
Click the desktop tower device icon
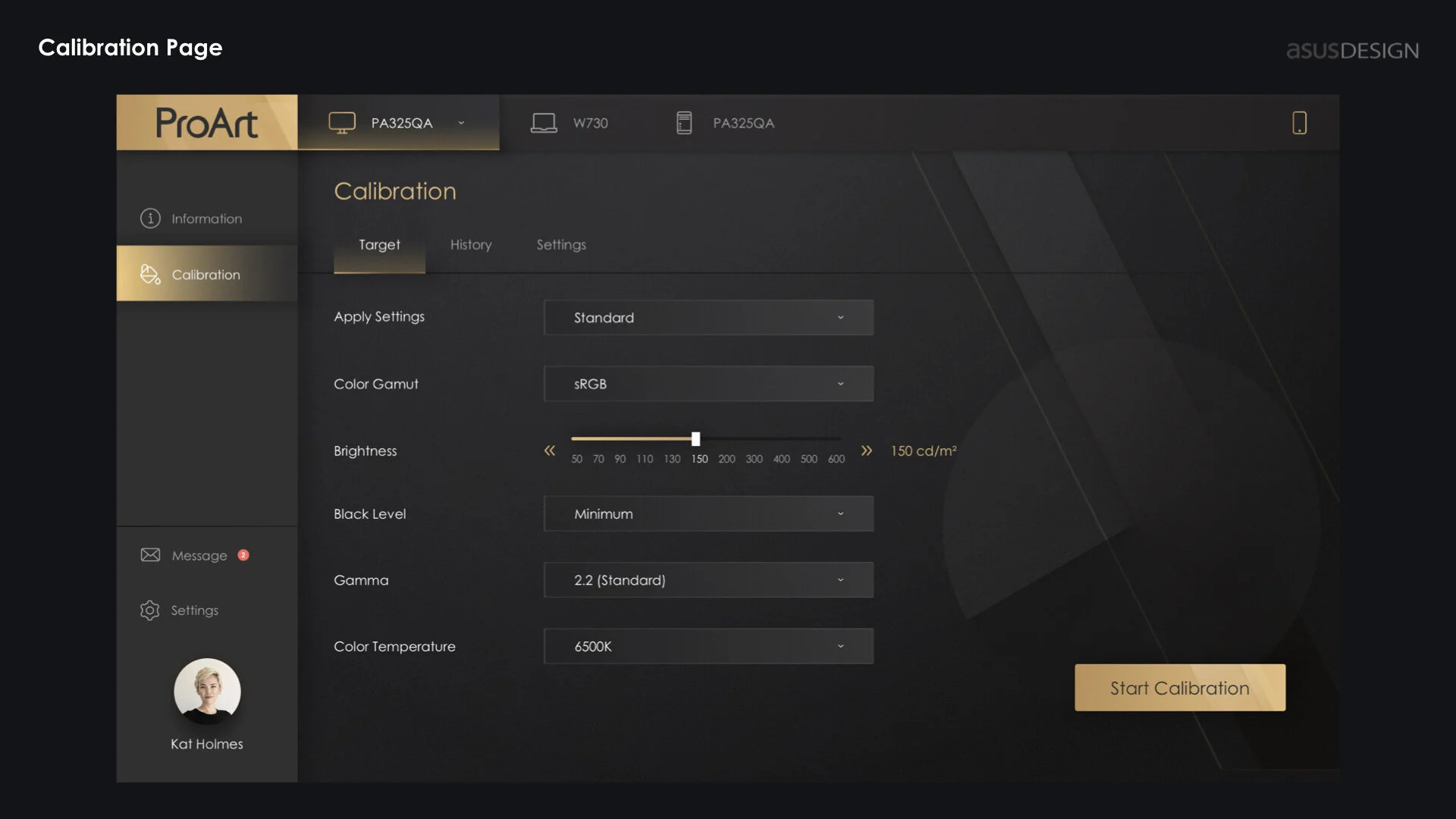click(x=684, y=123)
